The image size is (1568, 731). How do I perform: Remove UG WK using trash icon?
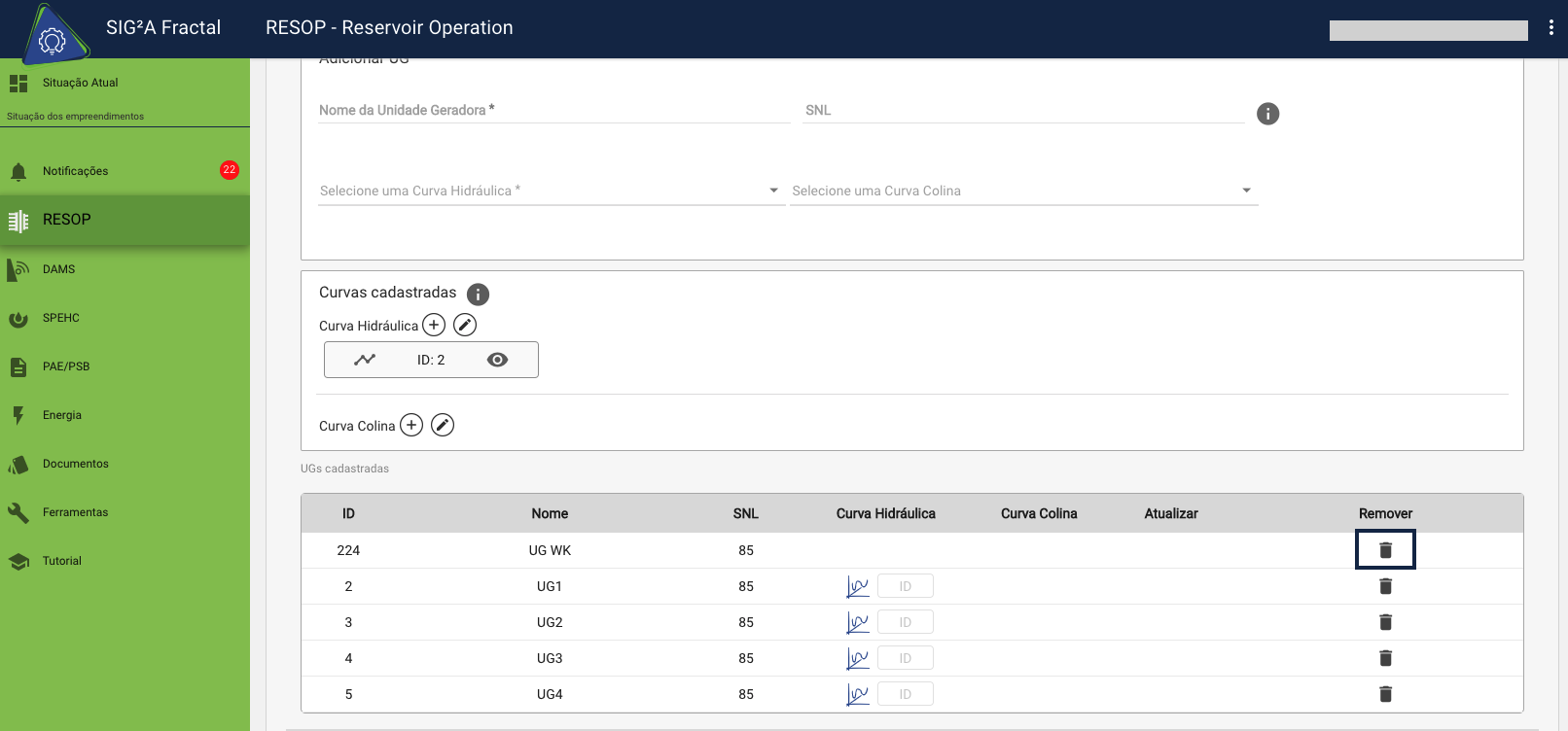click(1385, 550)
